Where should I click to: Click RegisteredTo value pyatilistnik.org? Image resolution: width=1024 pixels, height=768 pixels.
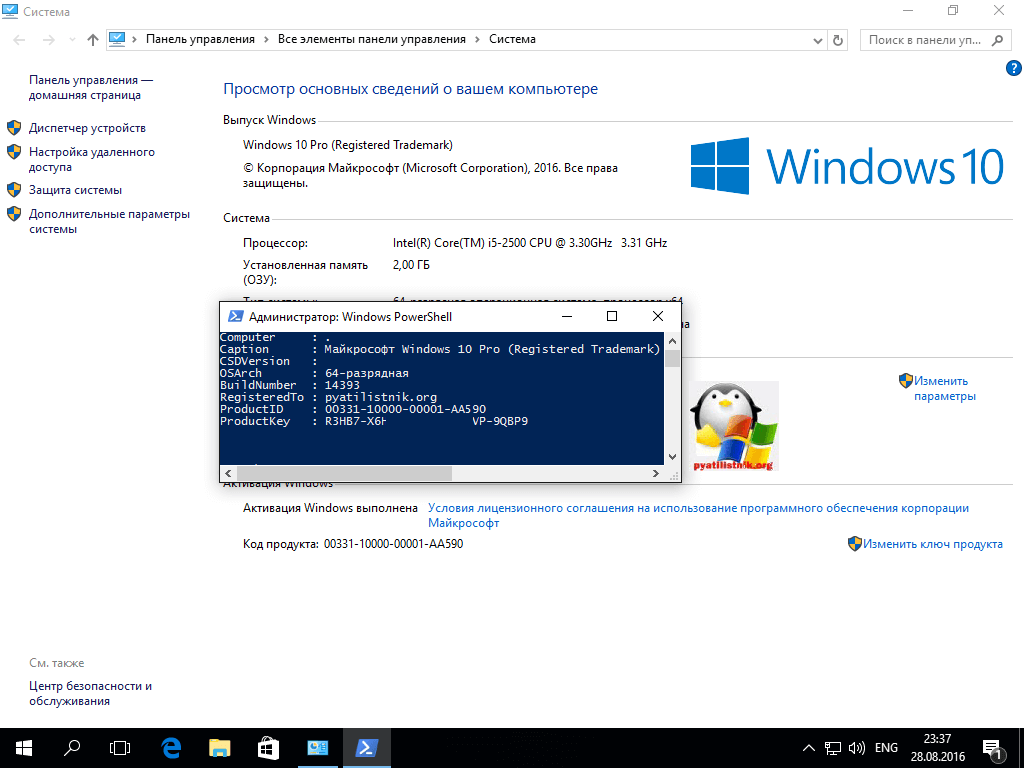pyautogui.click(x=381, y=397)
